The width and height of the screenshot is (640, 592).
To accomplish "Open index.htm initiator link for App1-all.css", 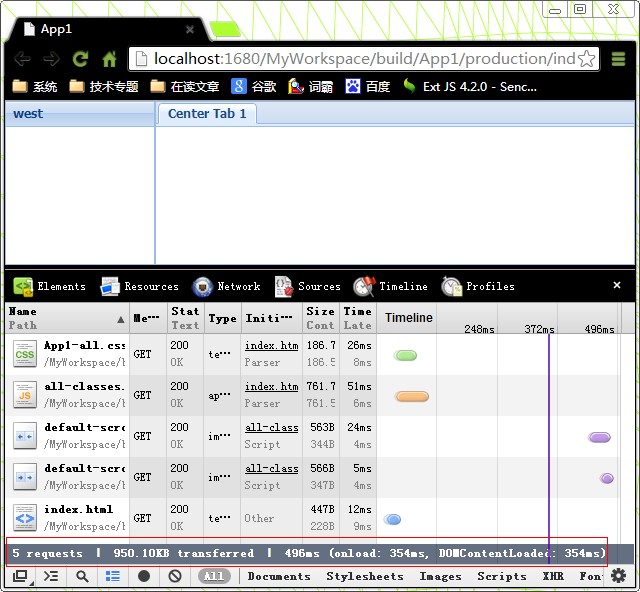I will tap(271, 346).
